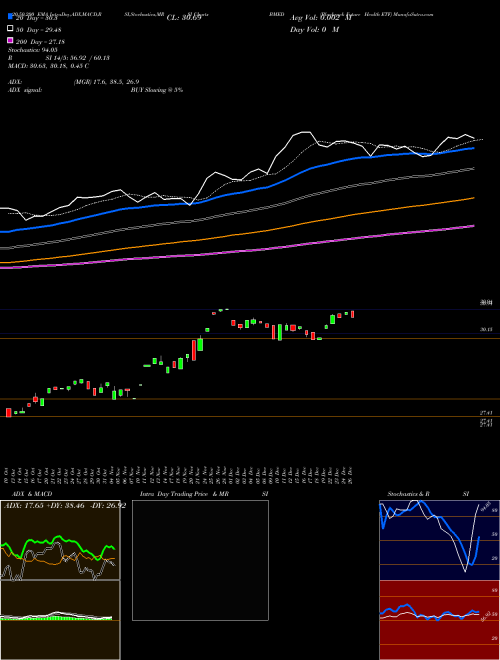The height and width of the screenshot is (660, 500).
Task: Click the 'Avg Vol: 0.002 M' label
Action: [321, 18]
